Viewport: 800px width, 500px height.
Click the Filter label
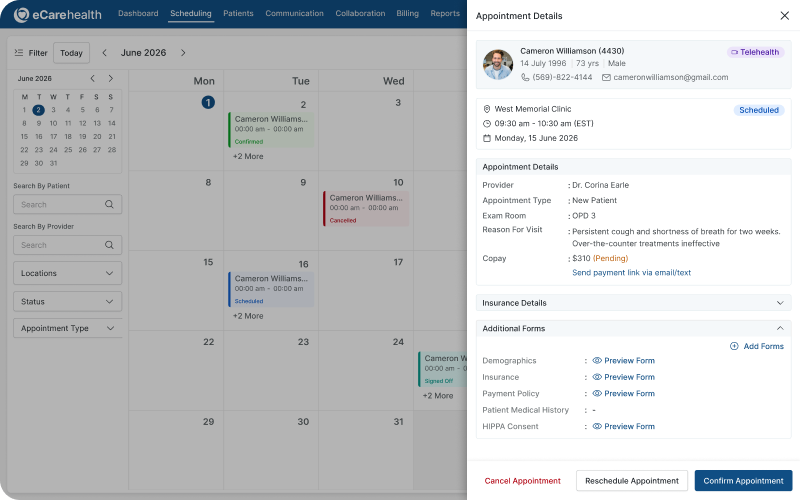38,53
